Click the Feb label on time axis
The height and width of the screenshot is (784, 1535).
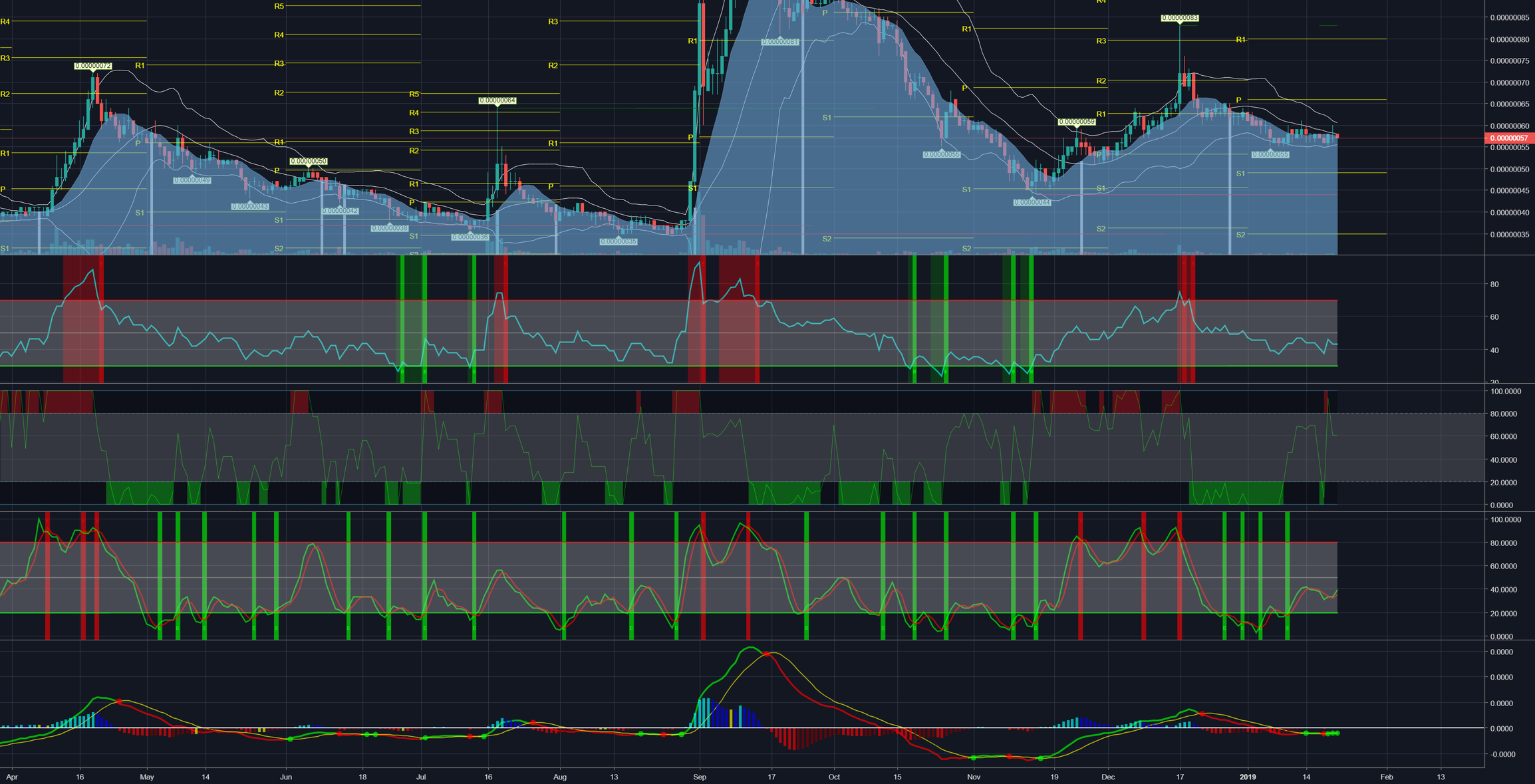point(1387,777)
